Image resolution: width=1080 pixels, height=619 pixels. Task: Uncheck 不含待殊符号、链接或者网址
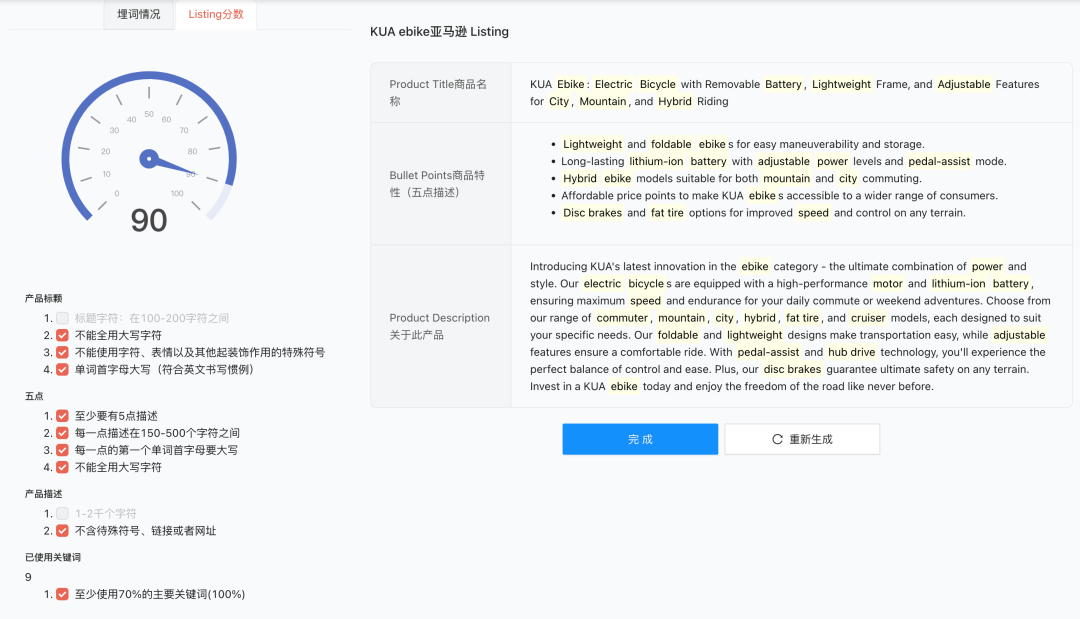60,529
